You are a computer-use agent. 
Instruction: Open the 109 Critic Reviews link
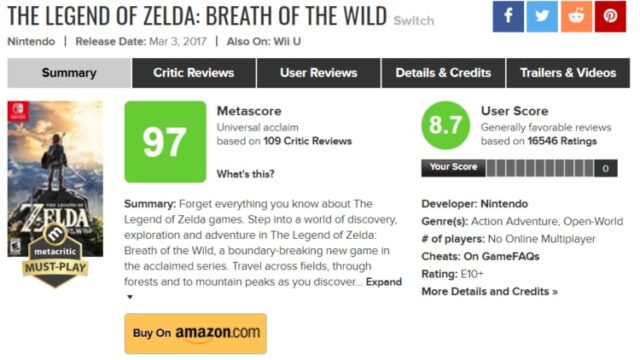pos(307,141)
